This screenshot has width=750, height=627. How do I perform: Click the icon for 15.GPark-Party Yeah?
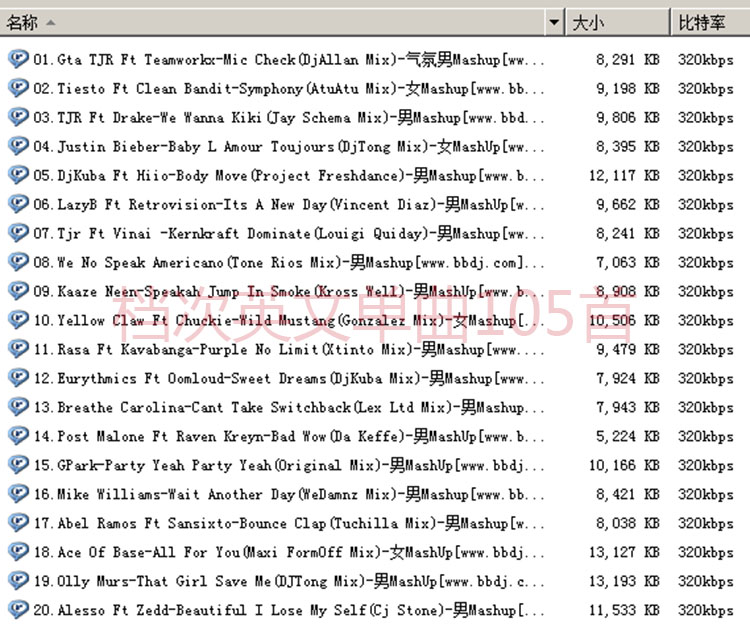18,465
